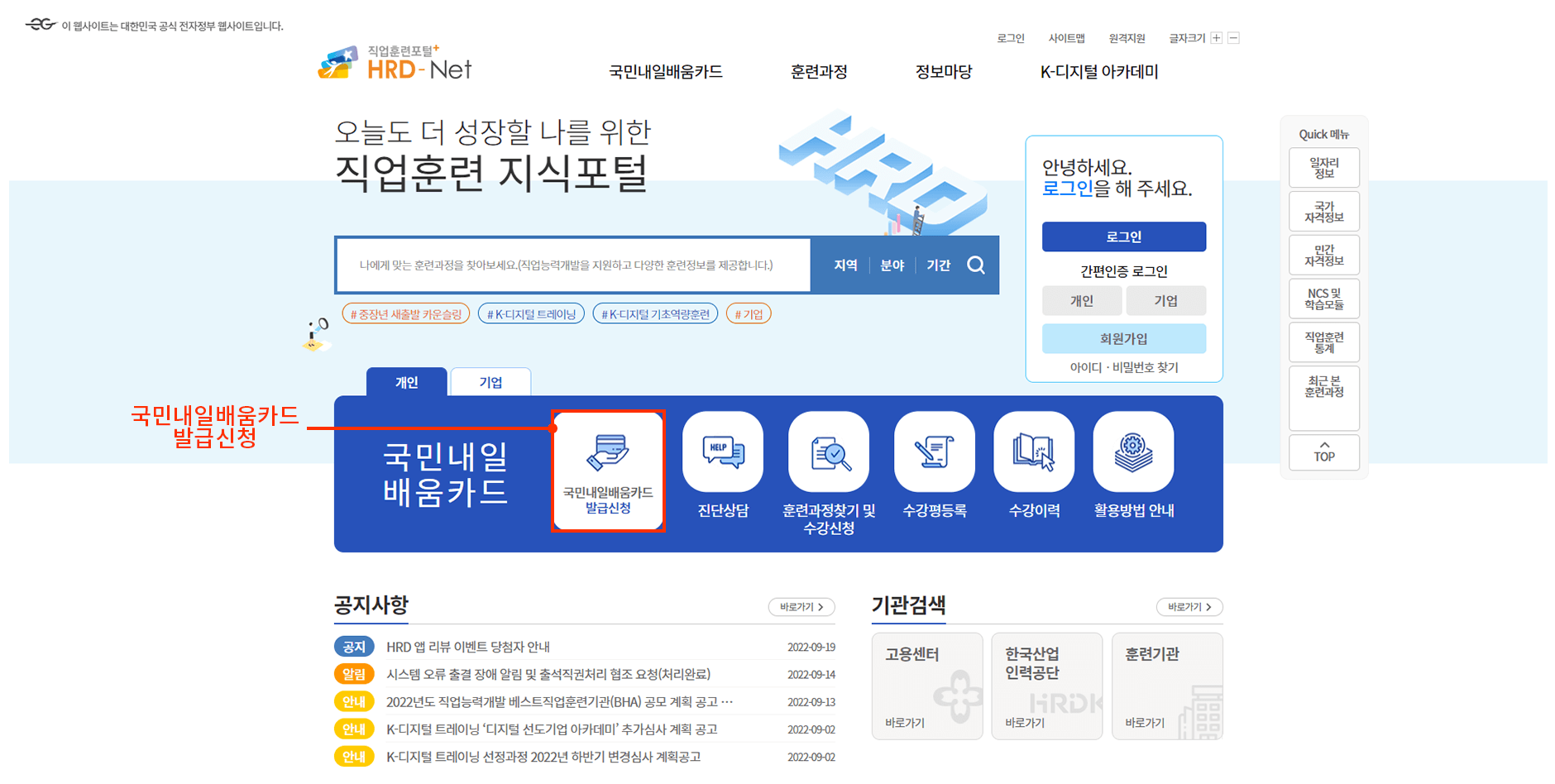Select 기업 simple authentication login
The image size is (1555, 784).
pyautogui.click(x=1166, y=300)
